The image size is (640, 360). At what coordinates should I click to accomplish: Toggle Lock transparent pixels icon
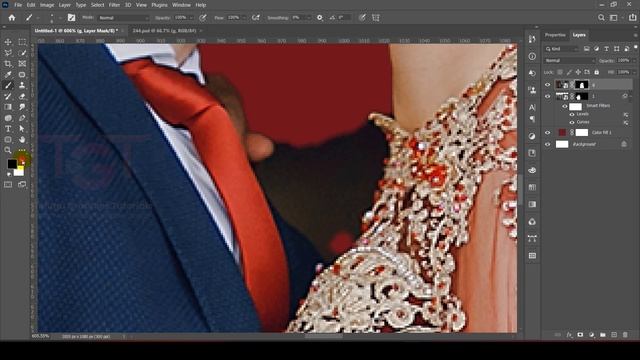pos(560,72)
